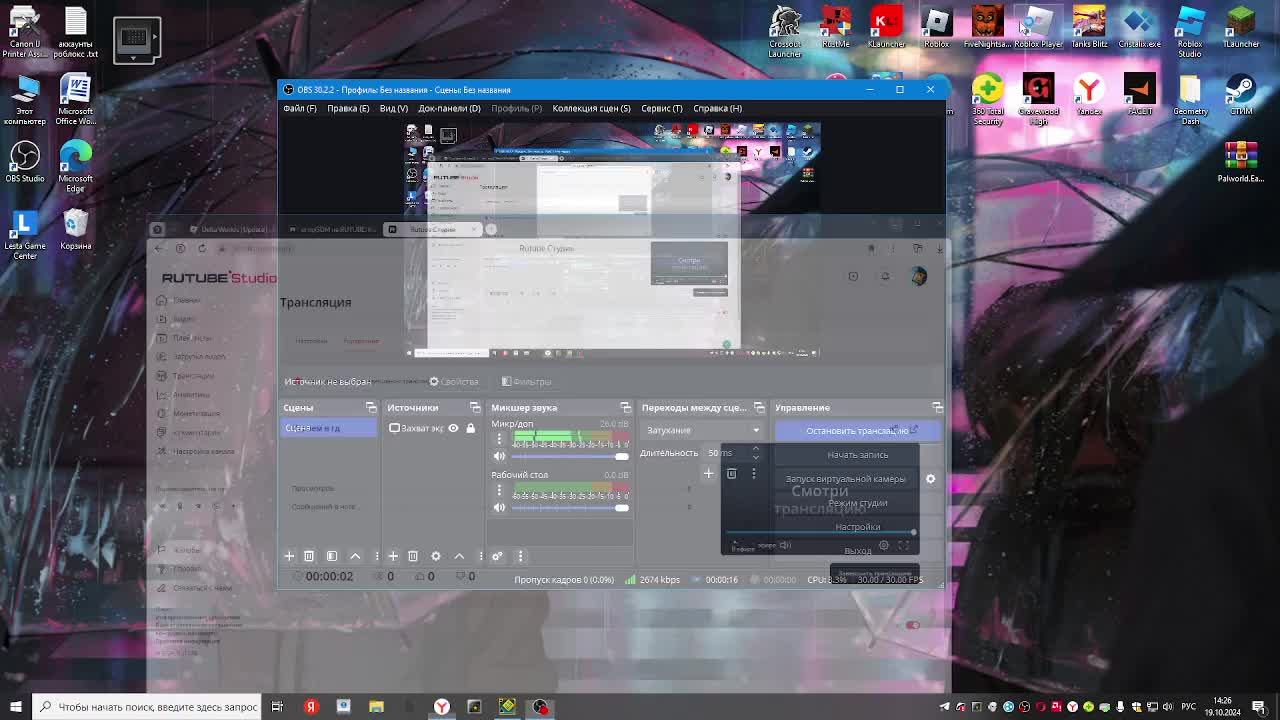Open source properties gear in Sources panel
The height and width of the screenshot is (720, 1280).
[x=436, y=556]
